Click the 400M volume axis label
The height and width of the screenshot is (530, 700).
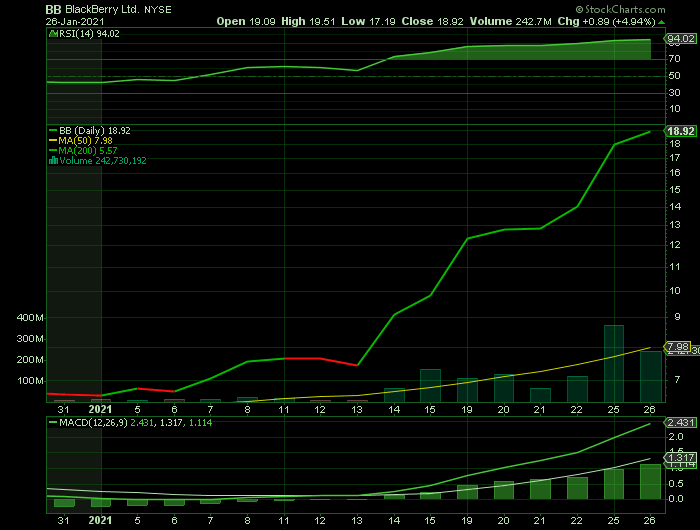[x=30, y=317]
